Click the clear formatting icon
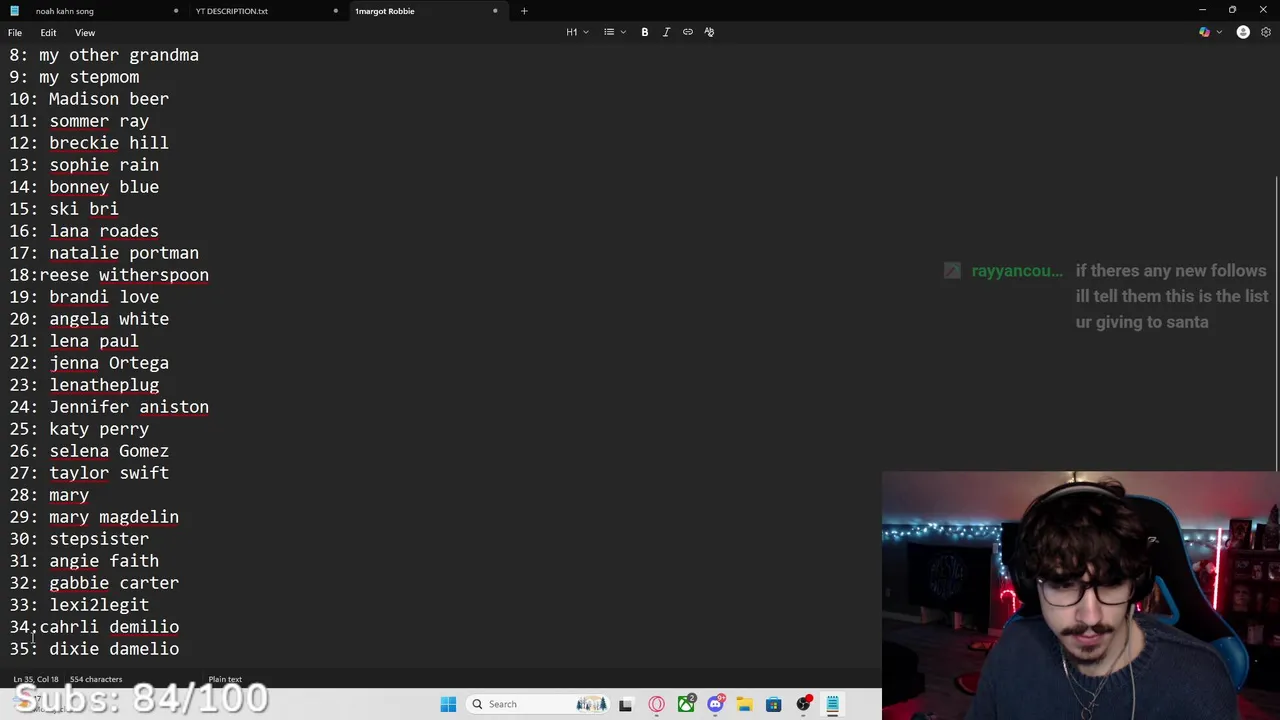 [x=709, y=32]
